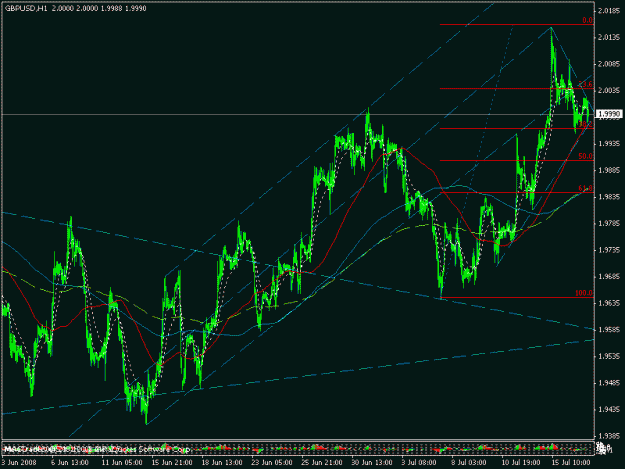Click the 2.0135 price axis label
This screenshot has width=625, height=469.
pos(609,37)
